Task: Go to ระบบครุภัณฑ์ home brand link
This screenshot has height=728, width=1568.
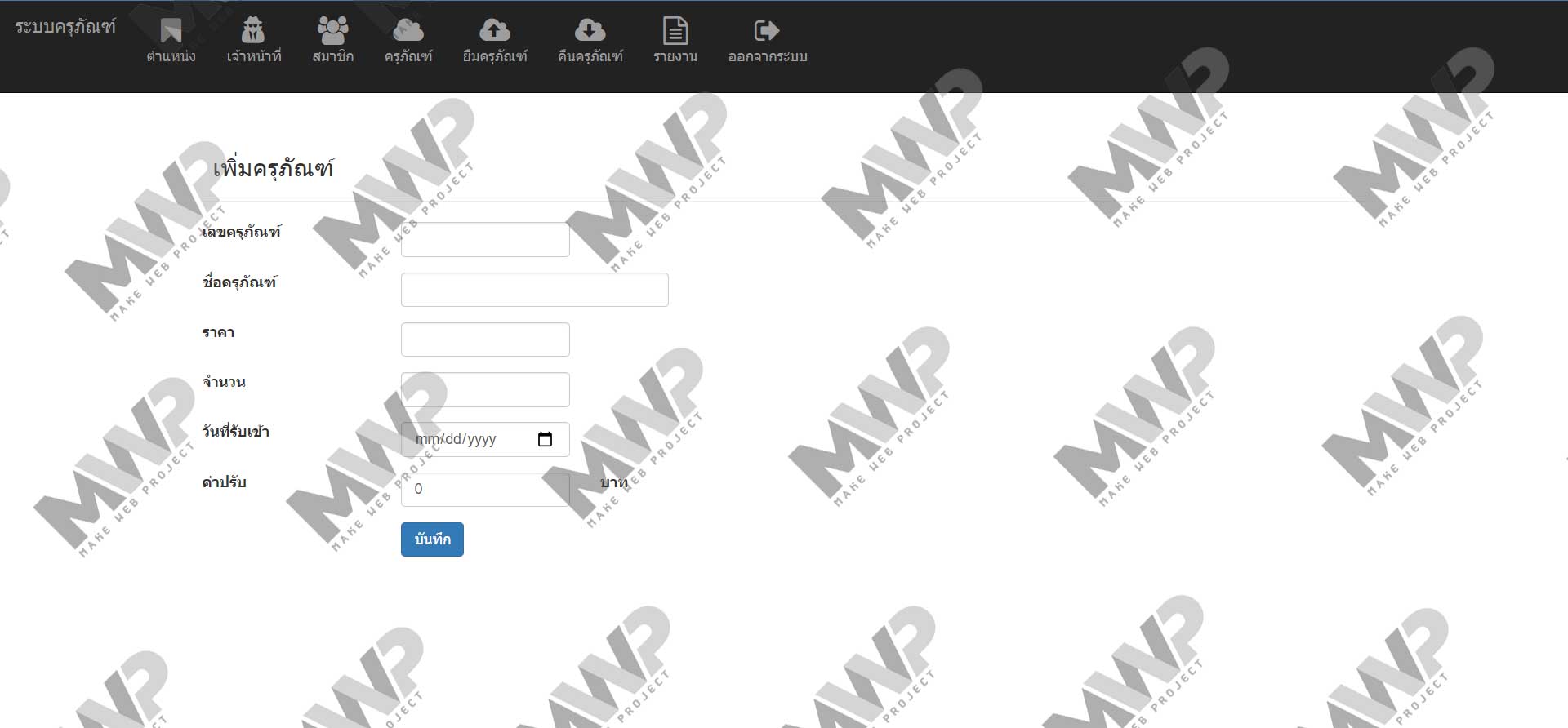Action: 65,26
